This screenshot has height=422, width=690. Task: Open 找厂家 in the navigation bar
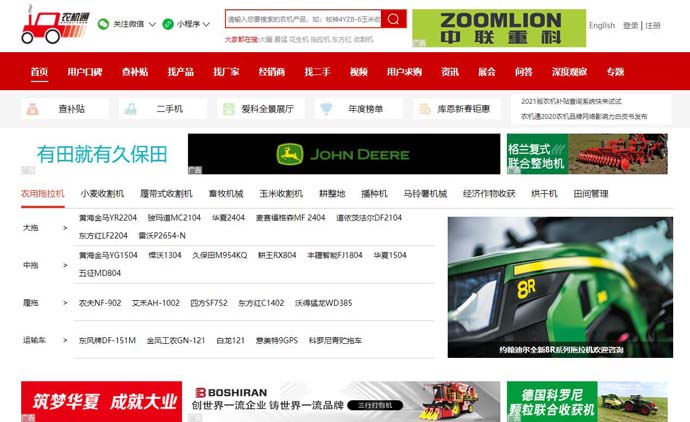226,72
